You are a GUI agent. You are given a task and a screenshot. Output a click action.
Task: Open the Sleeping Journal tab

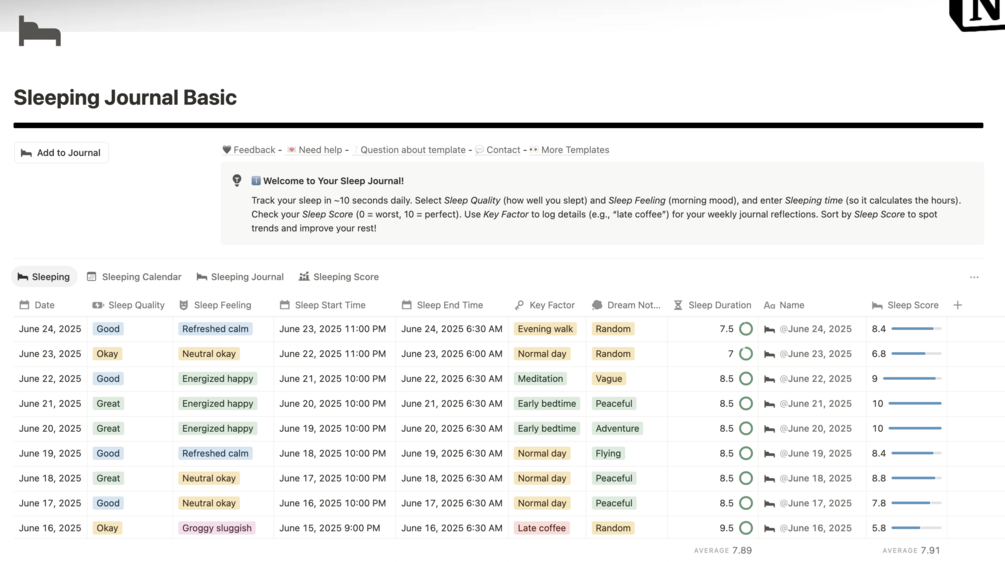240,277
